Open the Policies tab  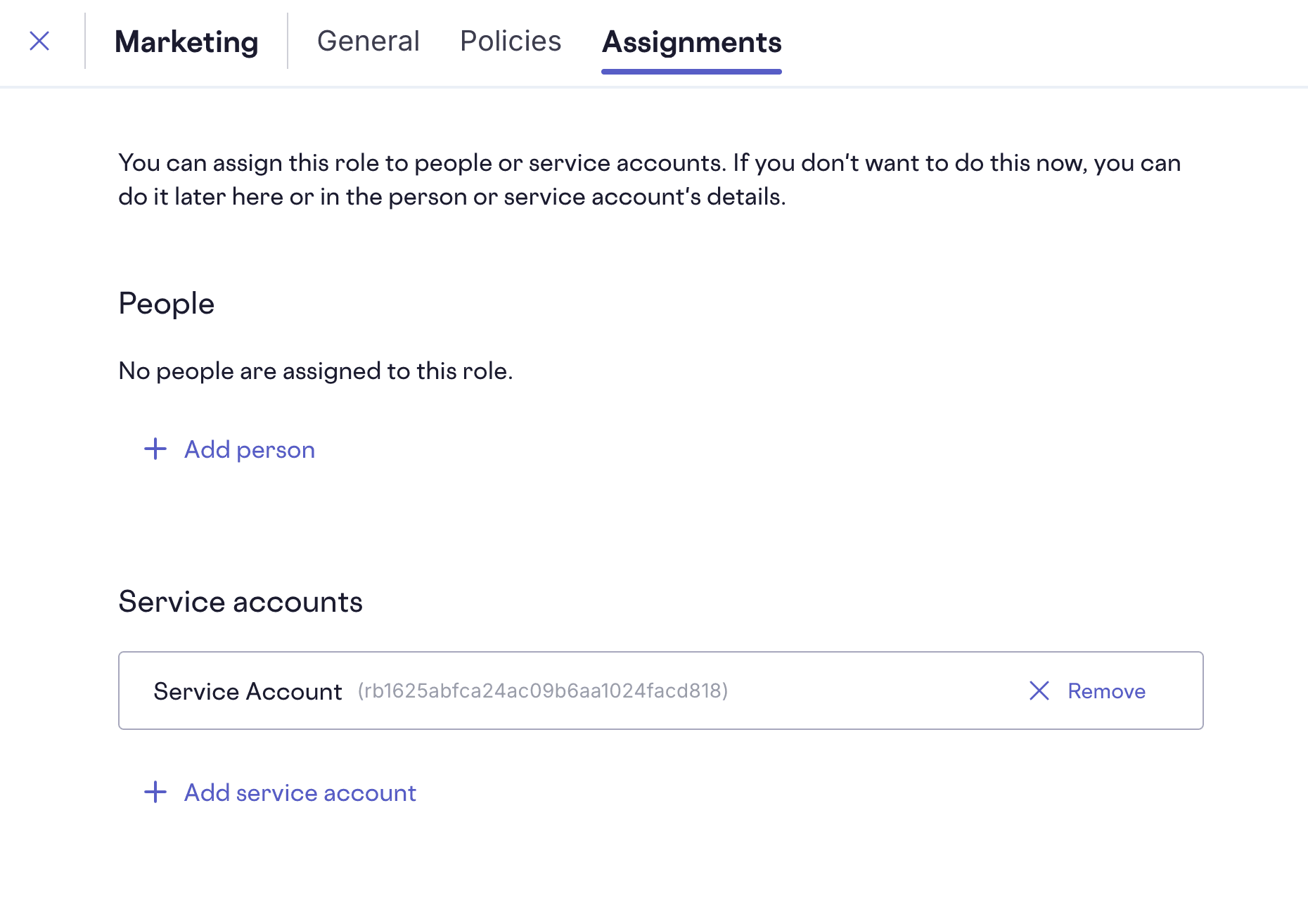[x=511, y=41]
